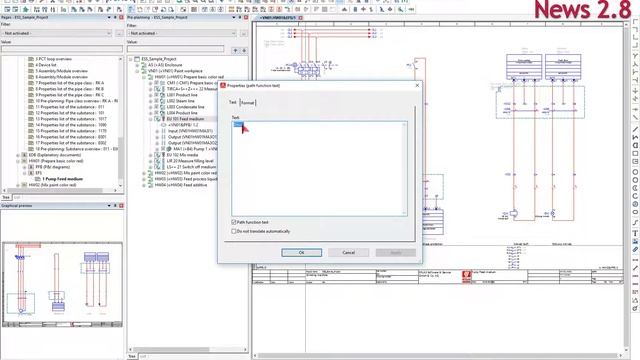
Task: Click the ESS_Sample_Project project icon
Action: coord(137,59)
